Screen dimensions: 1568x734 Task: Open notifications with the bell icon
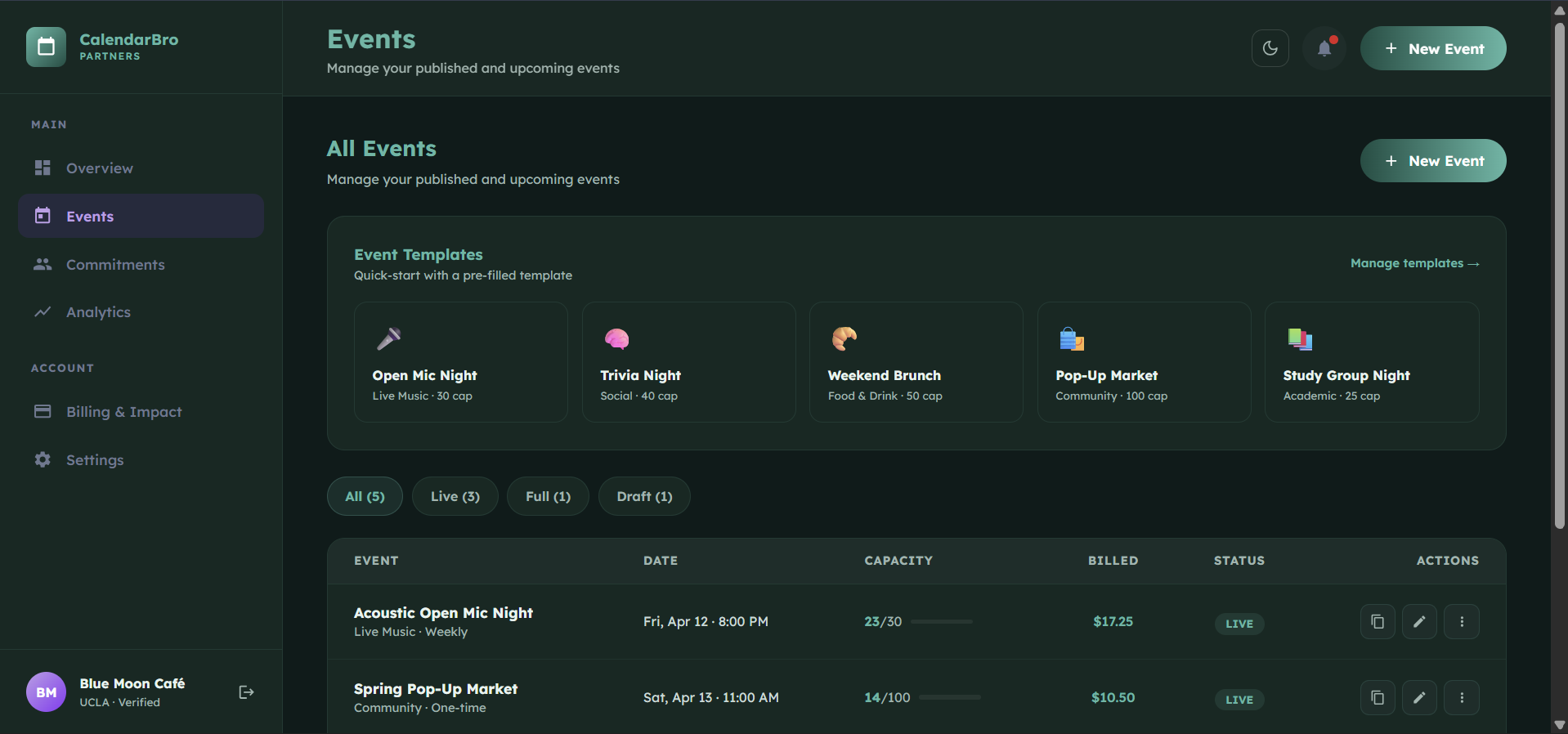pyautogui.click(x=1324, y=48)
